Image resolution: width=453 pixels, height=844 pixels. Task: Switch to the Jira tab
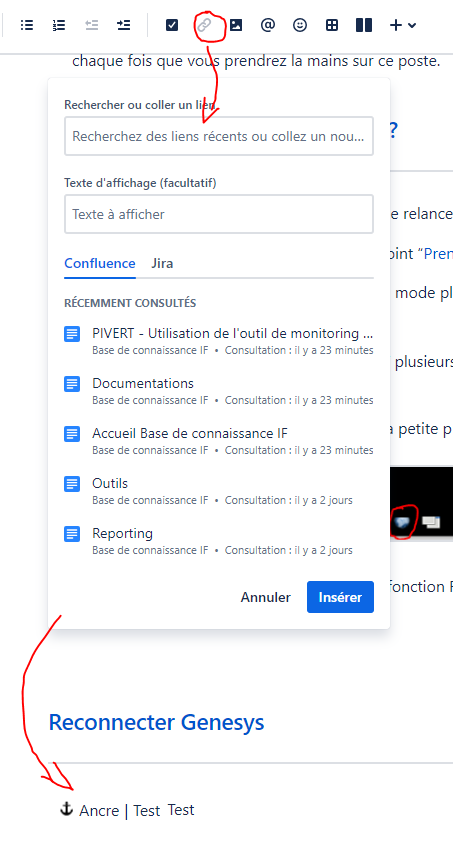[162, 263]
